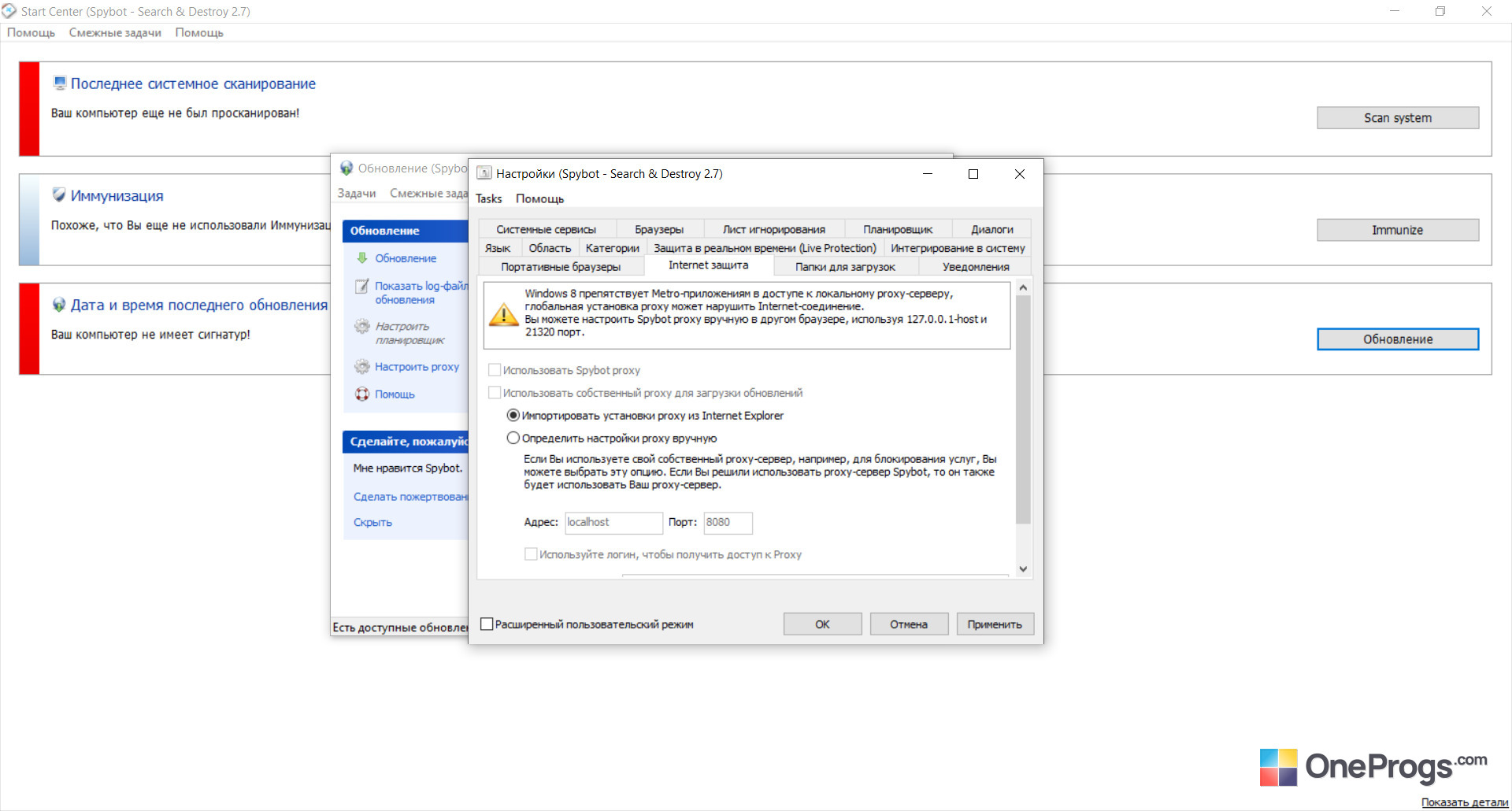Switch to the Браузеры tab
The image size is (1512, 811).
pyautogui.click(x=659, y=229)
